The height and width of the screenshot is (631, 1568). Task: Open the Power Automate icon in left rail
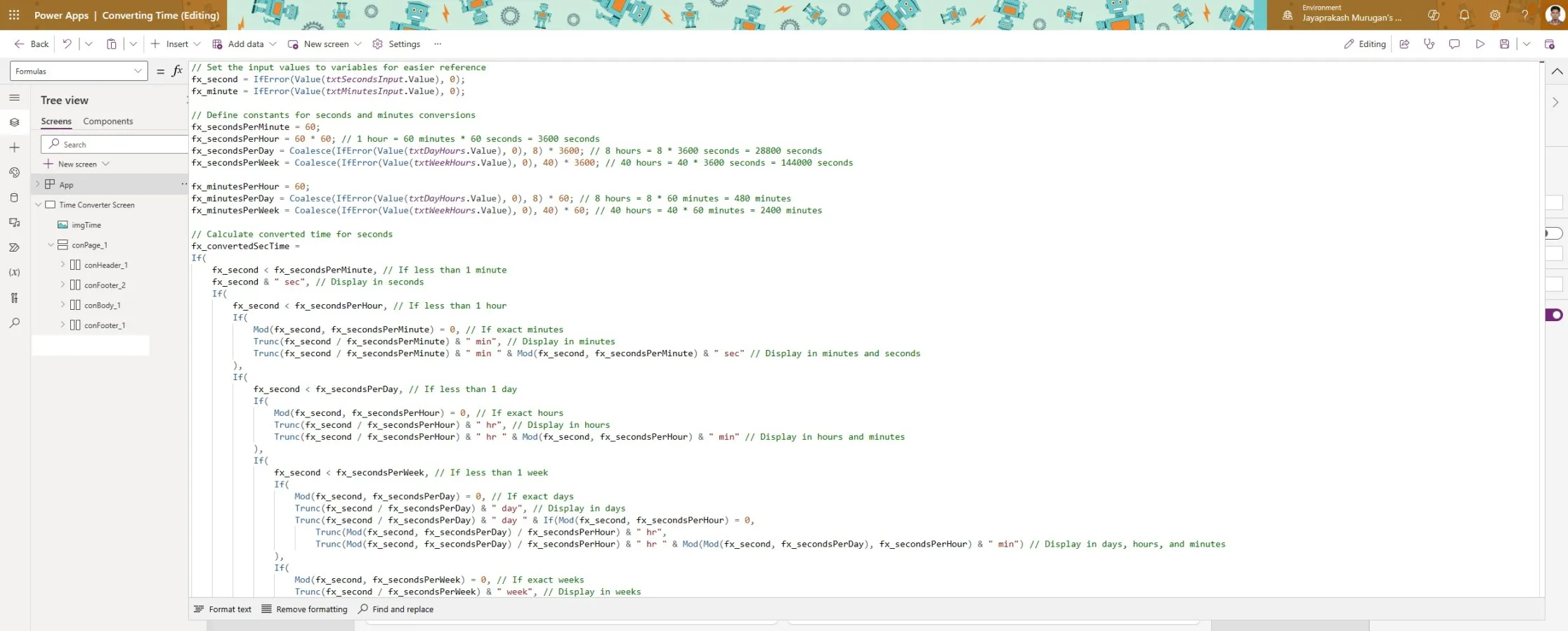(15, 247)
